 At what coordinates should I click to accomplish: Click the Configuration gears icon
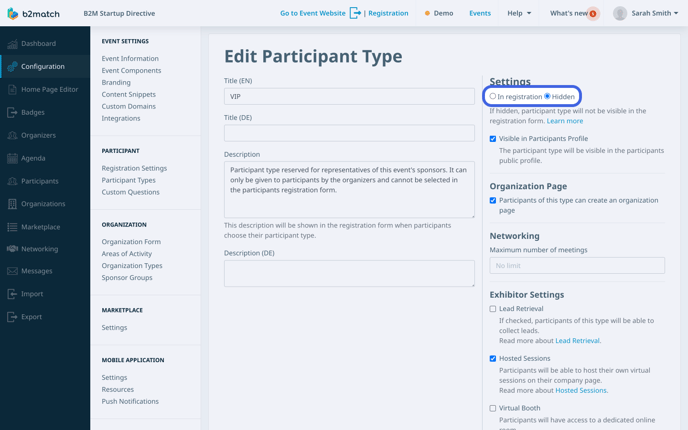tap(12, 66)
